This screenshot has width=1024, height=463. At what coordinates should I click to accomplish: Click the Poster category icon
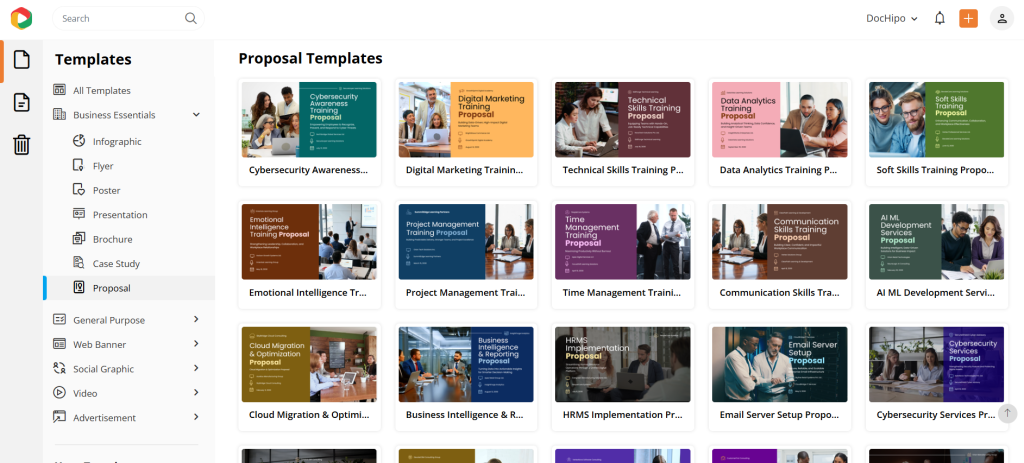tap(79, 190)
